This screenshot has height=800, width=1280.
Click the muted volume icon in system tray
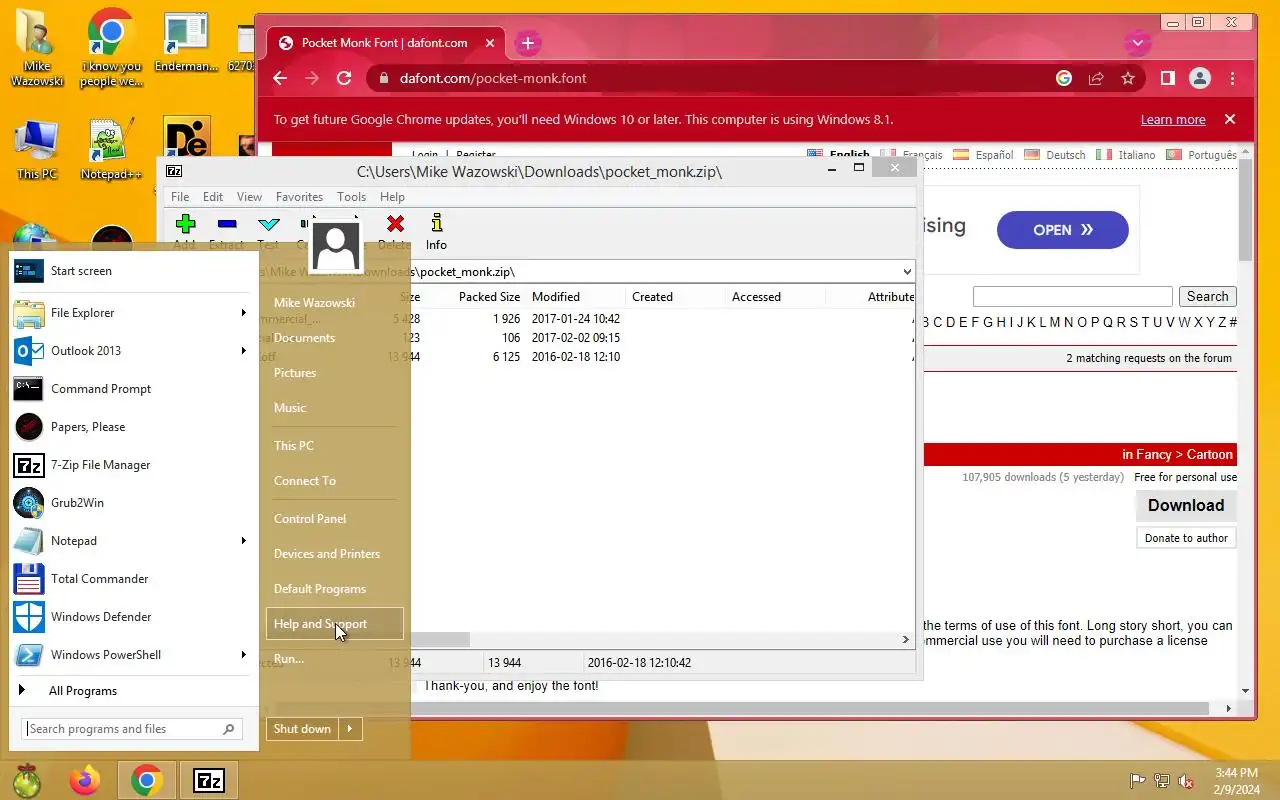tap(1185, 781)
